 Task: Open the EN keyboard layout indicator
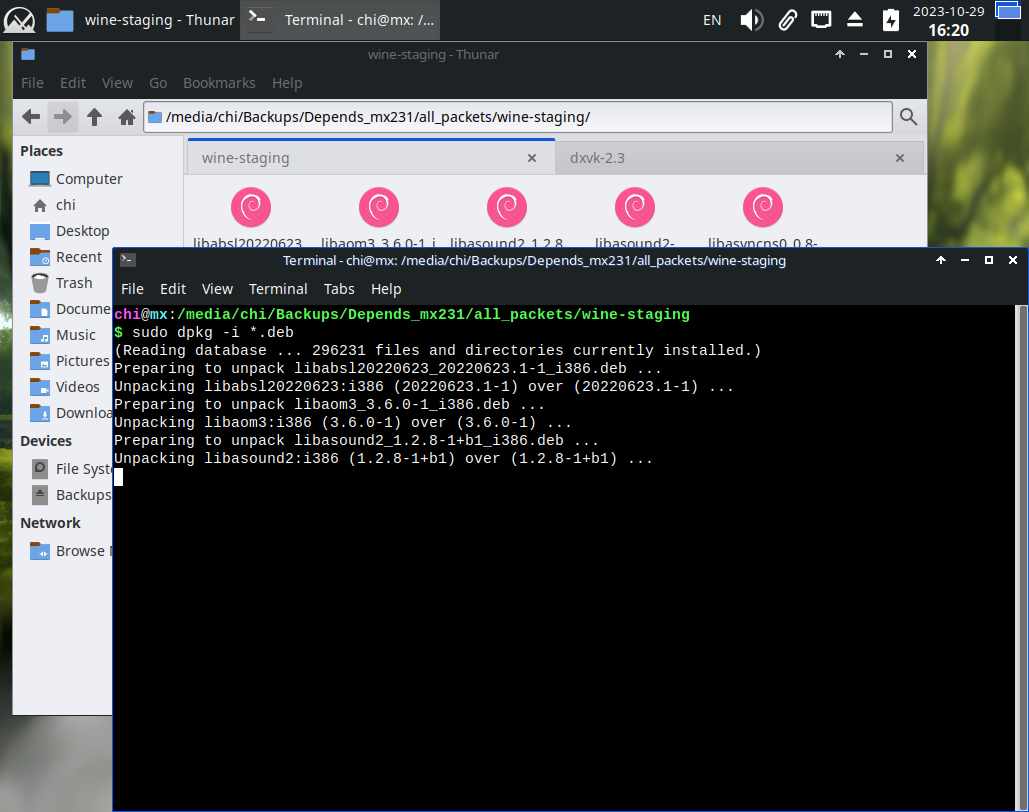point(712,20)
